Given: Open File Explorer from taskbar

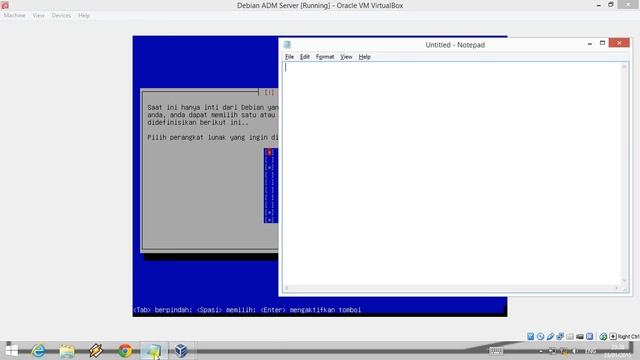Looking at the screenshot, I should 67,351.
